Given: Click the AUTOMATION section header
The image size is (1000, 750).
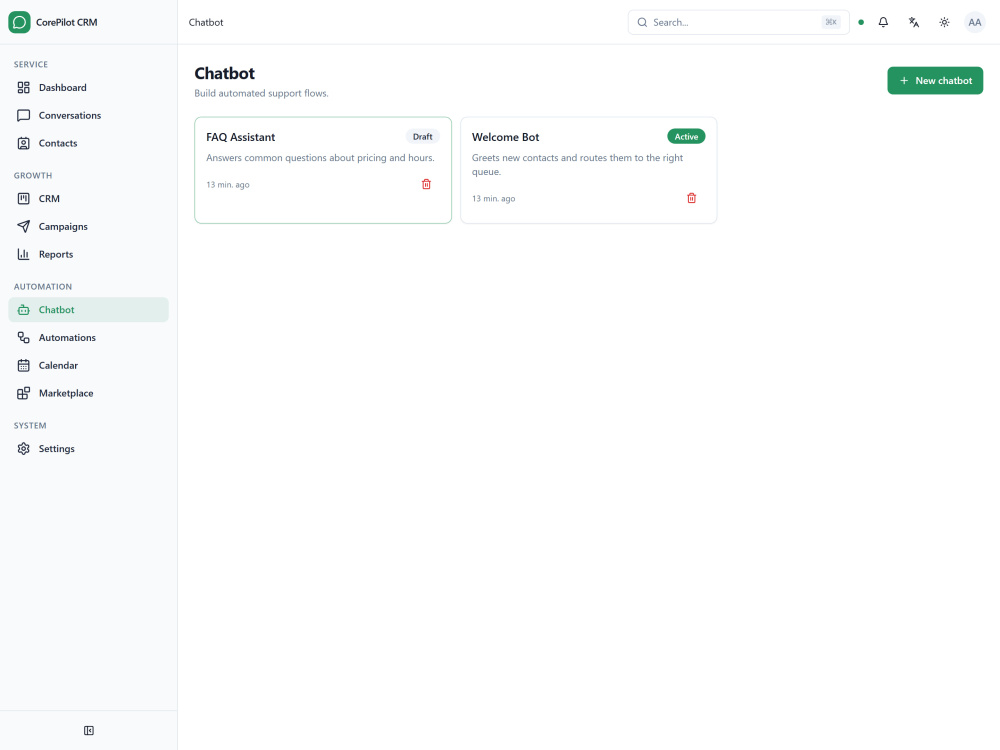Looking at the screenshot, I should pyautogui.click(x=43, y=286).
